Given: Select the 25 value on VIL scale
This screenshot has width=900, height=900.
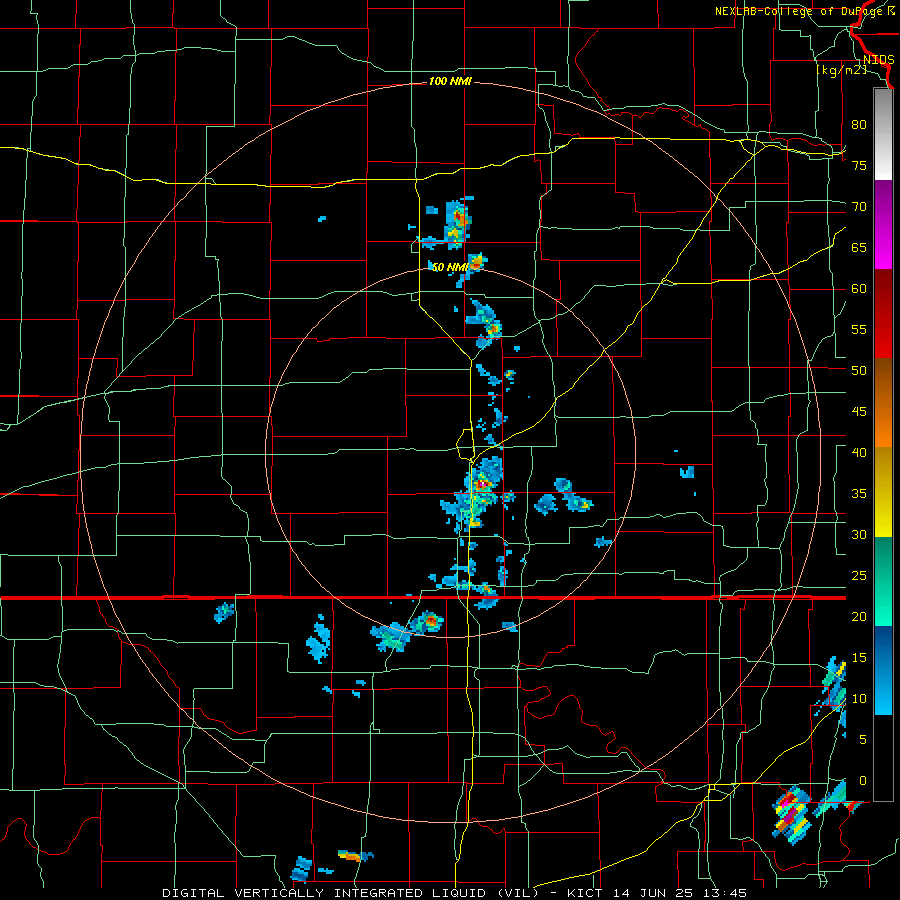Looking at the screenshot, I should click(859, 576).
